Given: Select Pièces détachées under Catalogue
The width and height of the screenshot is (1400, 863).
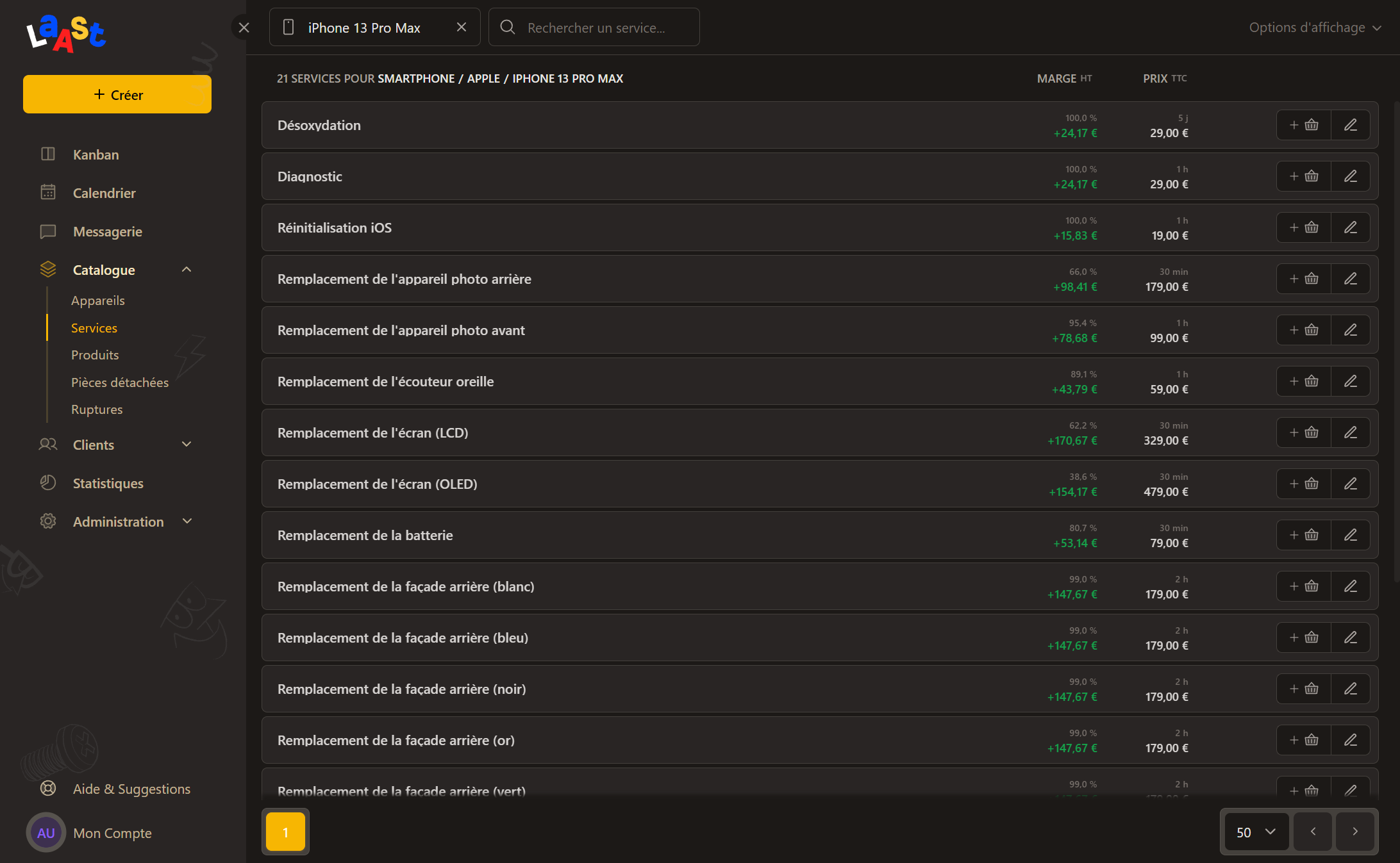Looking at the screenshot, I should pos(120,382).
